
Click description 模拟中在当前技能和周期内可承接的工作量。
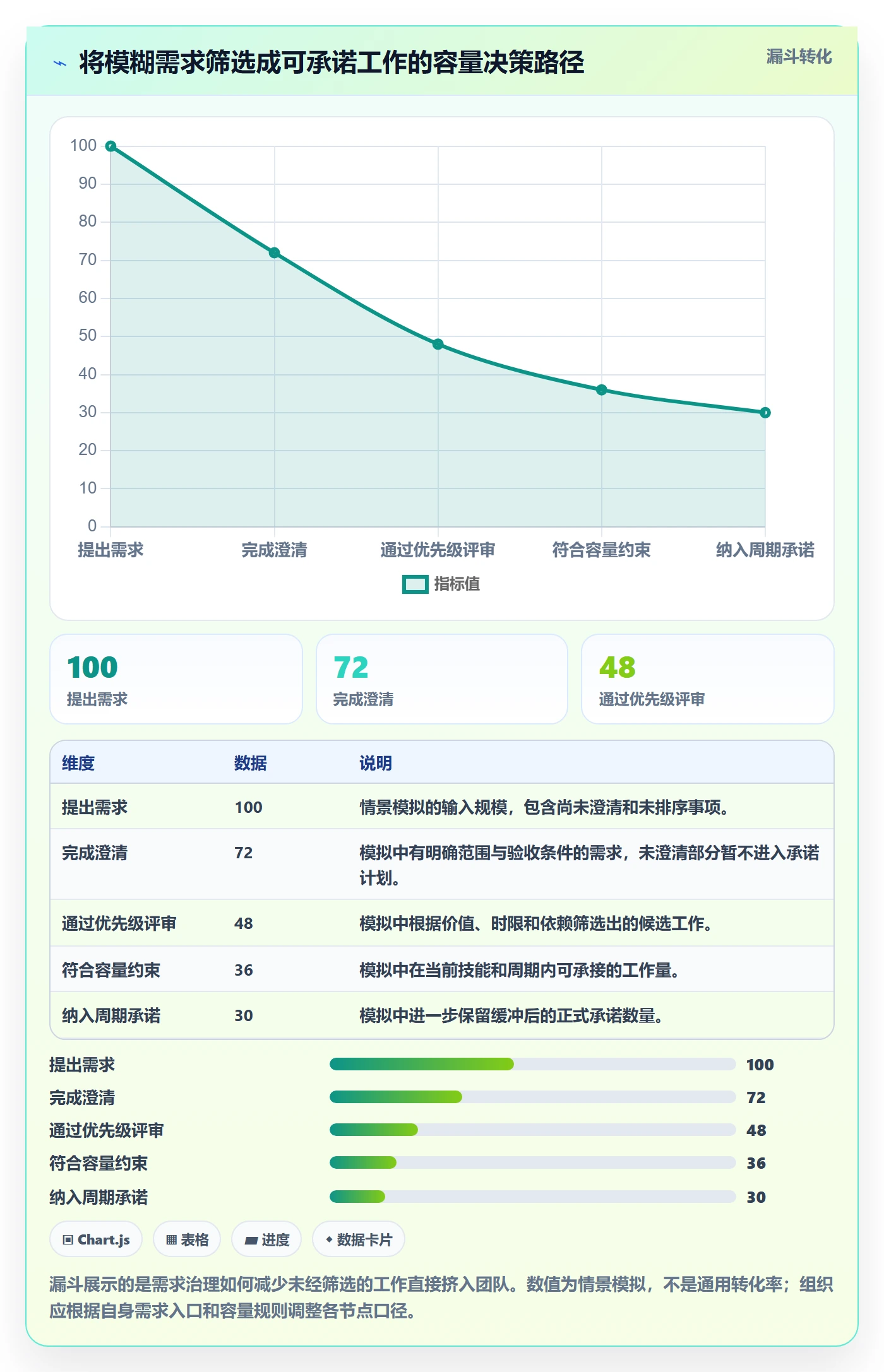(x=520, y=970)
